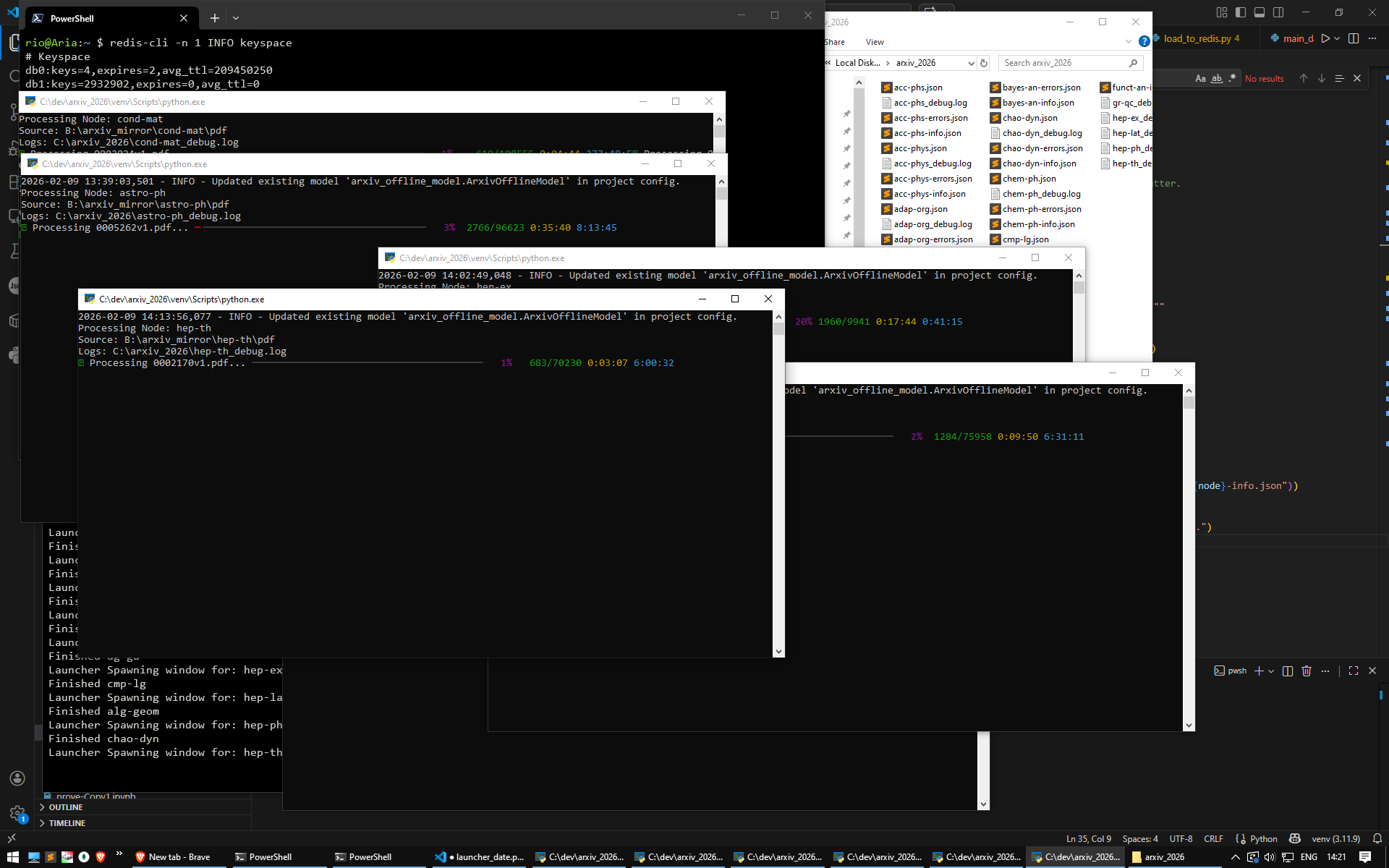This screenshot has width=1389, height=868.
Task: Open new terminal profile dropdown arrow
Action: point(1271,671)
